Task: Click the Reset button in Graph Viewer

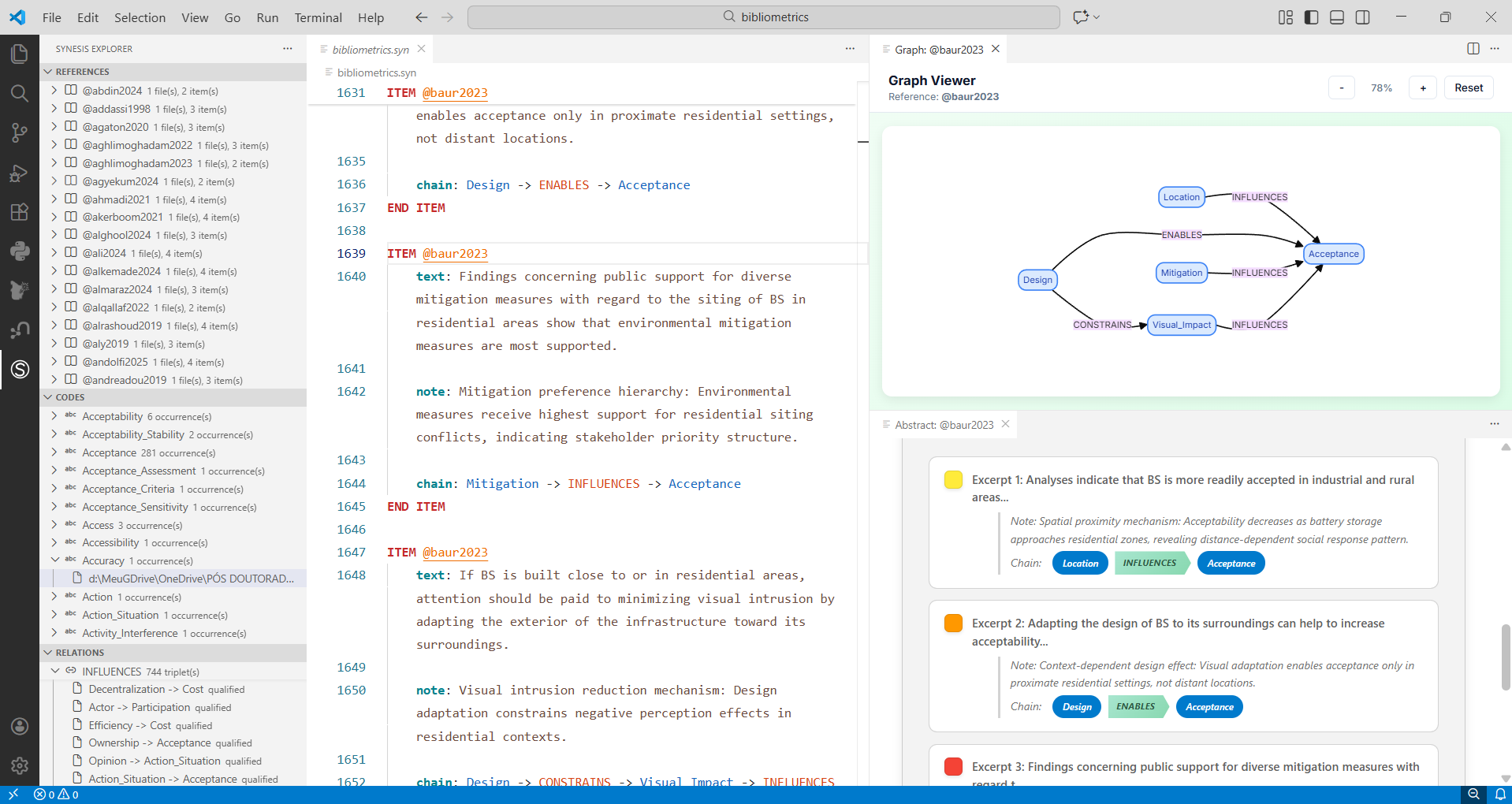Action: tap(1468, 87)
